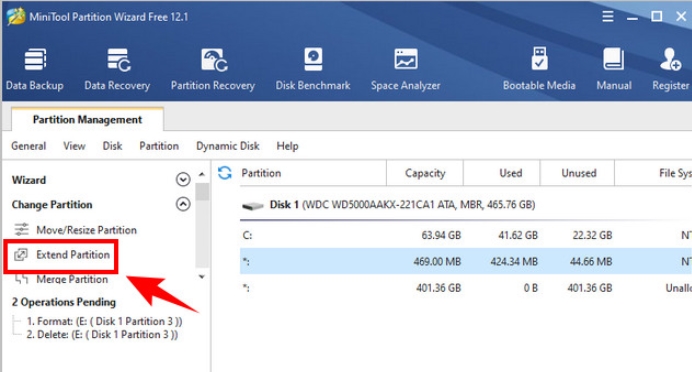Select the 401.36 GB unallocated row
This screenshot has width=692, height=372.
pyautogui.click(x=466, y=288)
